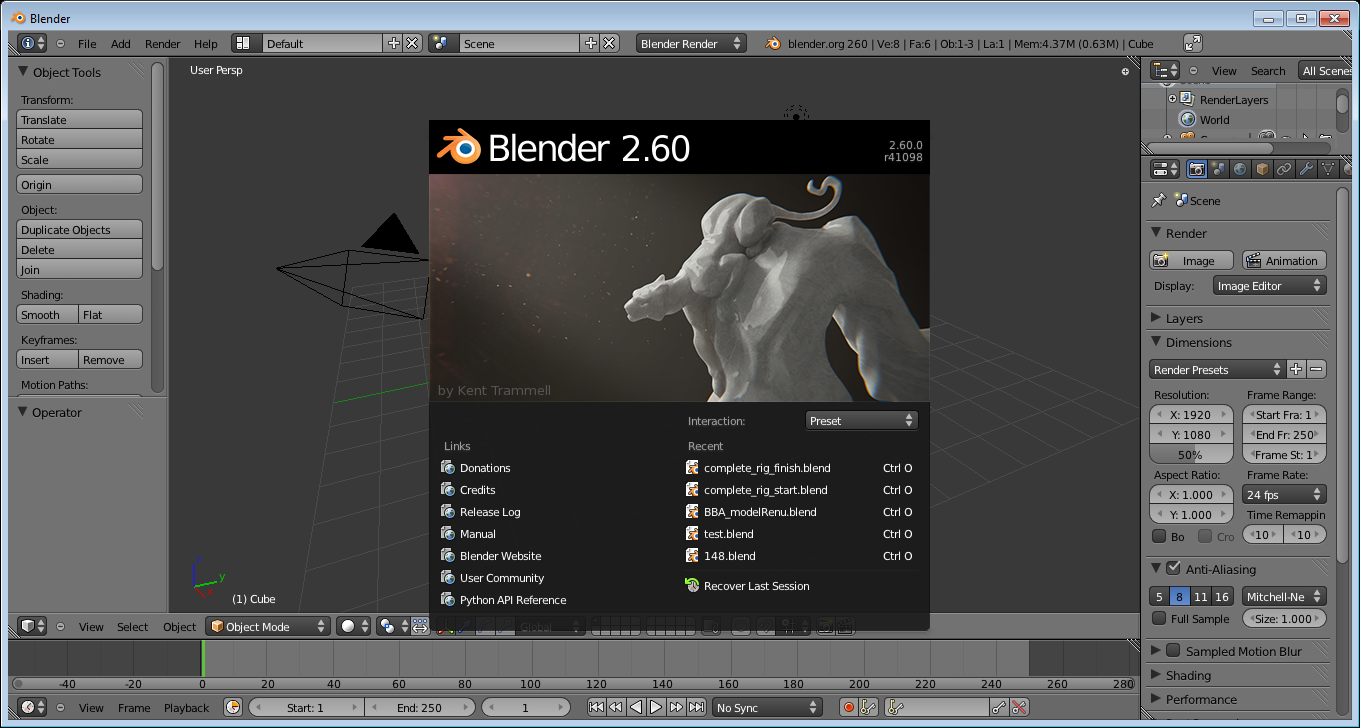This screenshot has height=728, width=1360.
Task: Click the pin icon beside Scene
Action: [1158, 200]
